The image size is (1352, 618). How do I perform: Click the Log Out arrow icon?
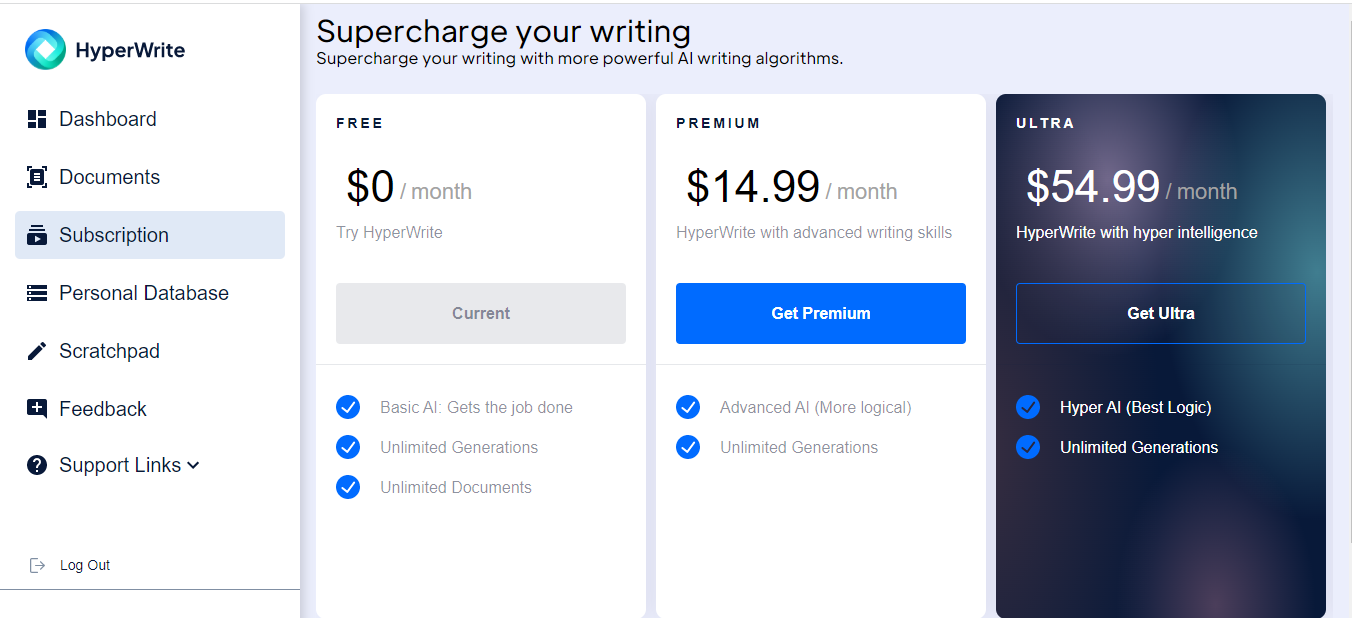[x=38, y=565]
